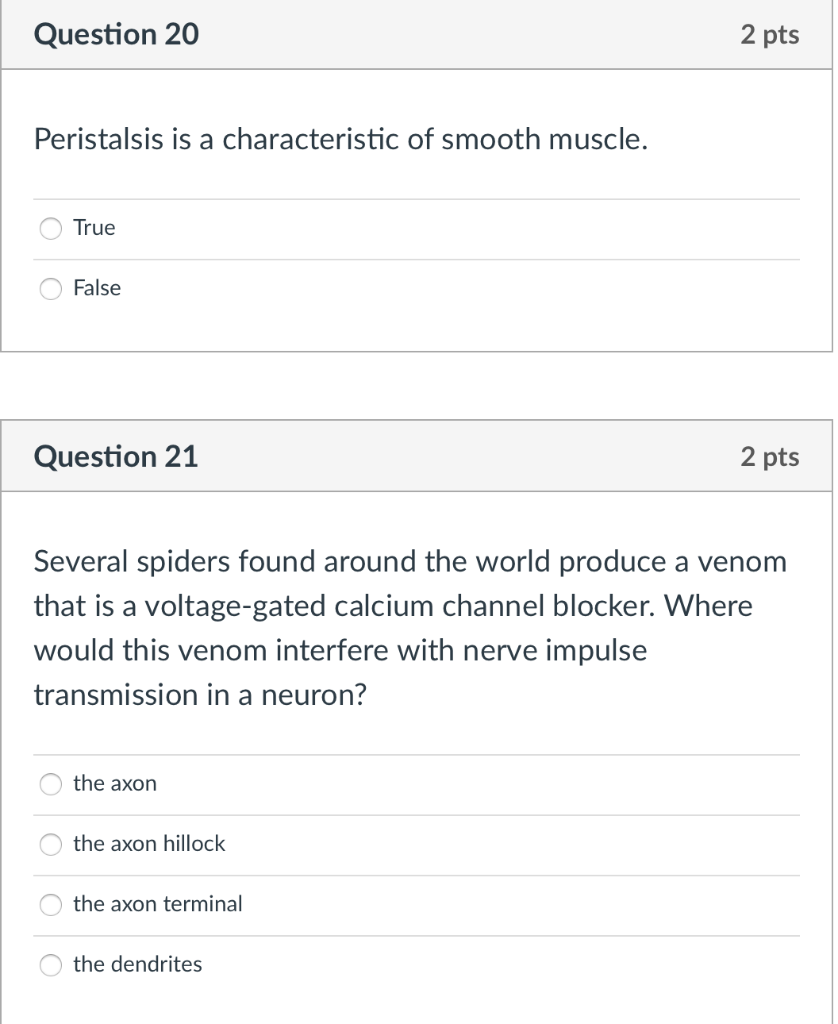This screenshot has width=838, height=1024.
Task: Click the "2 pts" label of Question 21
Action: coord(769,457)
